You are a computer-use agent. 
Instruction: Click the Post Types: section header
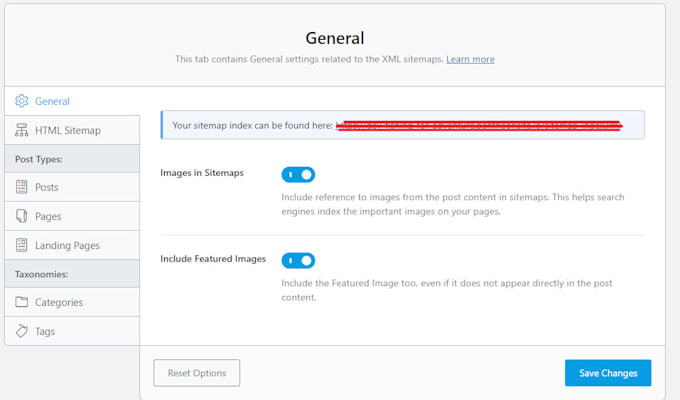[72, 159]
